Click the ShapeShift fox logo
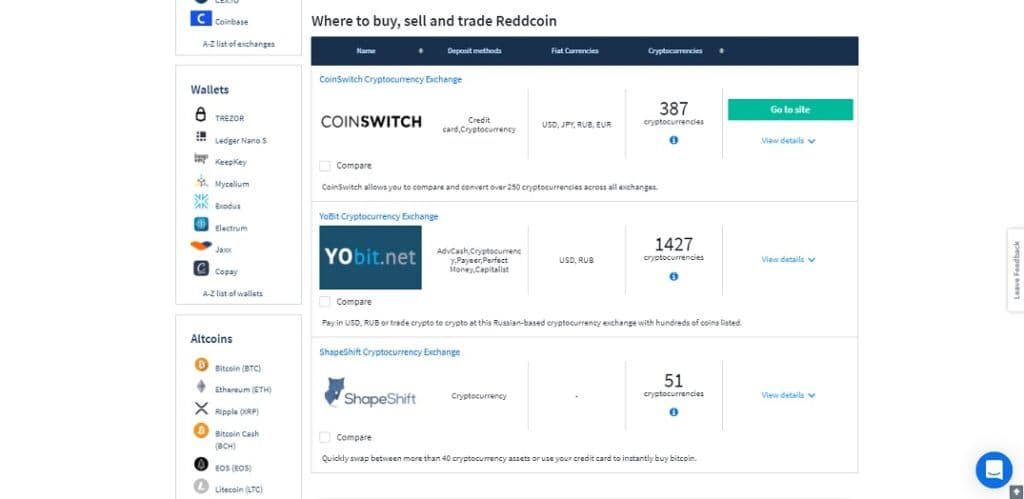1024x499 pixels. (370, 393)
